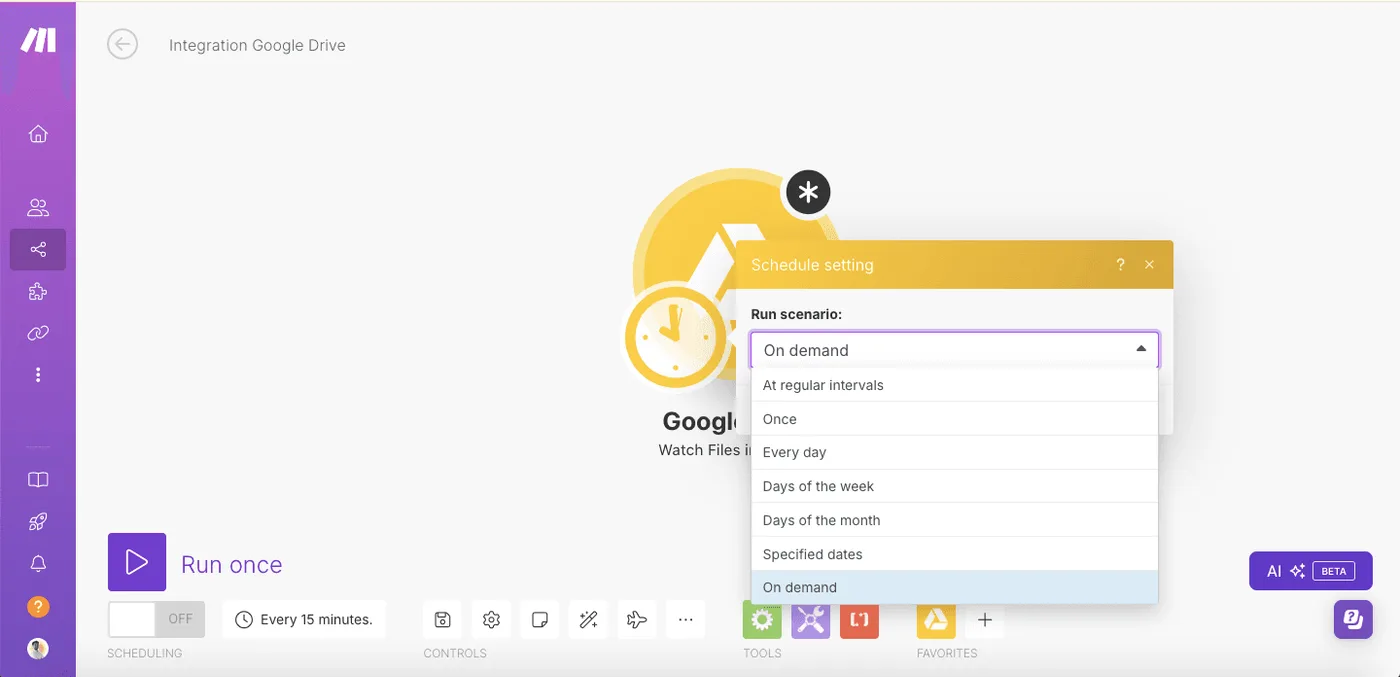Click the Explain flow airplane icon
This screenshot has height=677, width=1400.
click(637, 620)
